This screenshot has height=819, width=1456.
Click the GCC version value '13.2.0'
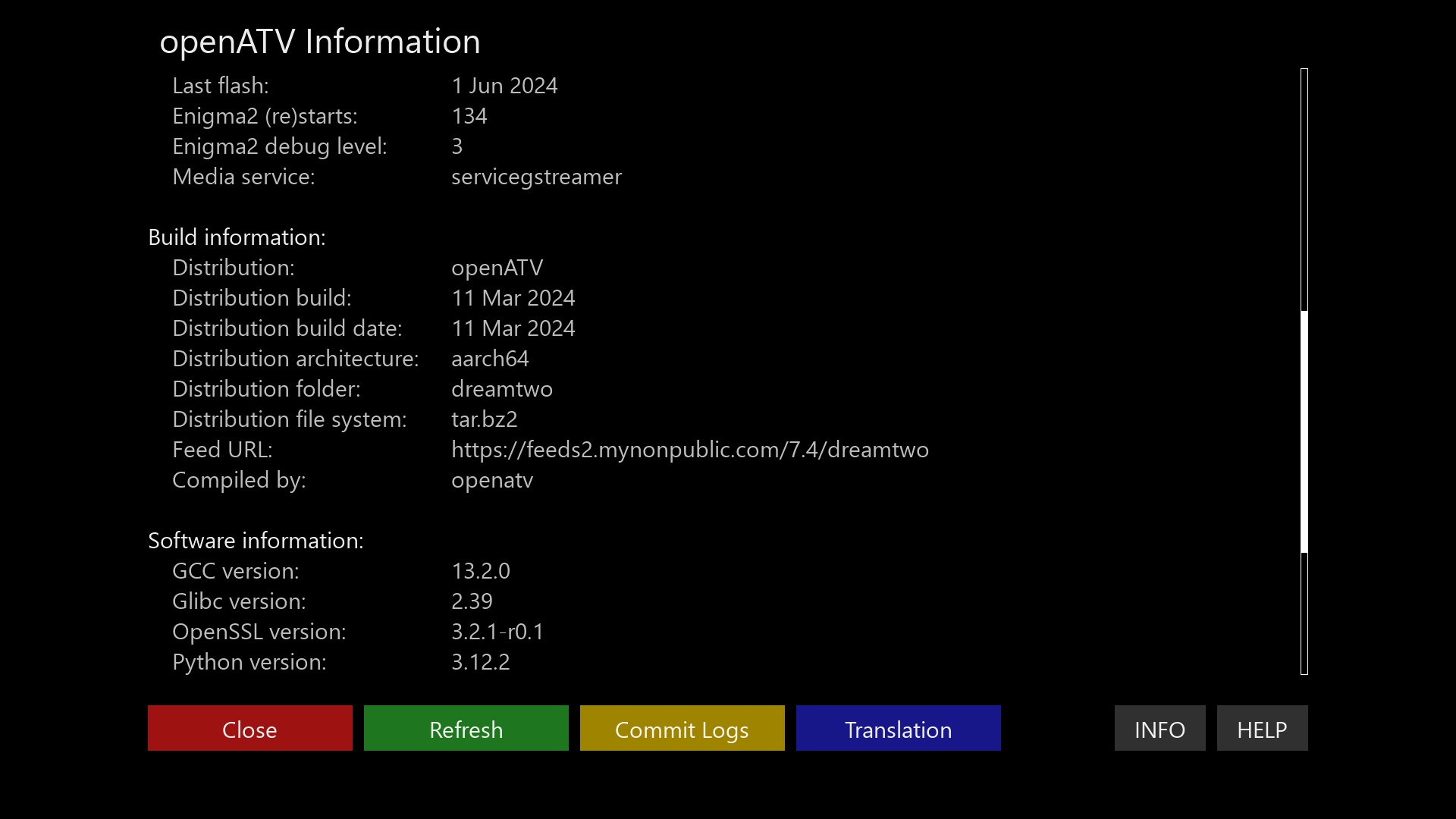pos(481,571)
